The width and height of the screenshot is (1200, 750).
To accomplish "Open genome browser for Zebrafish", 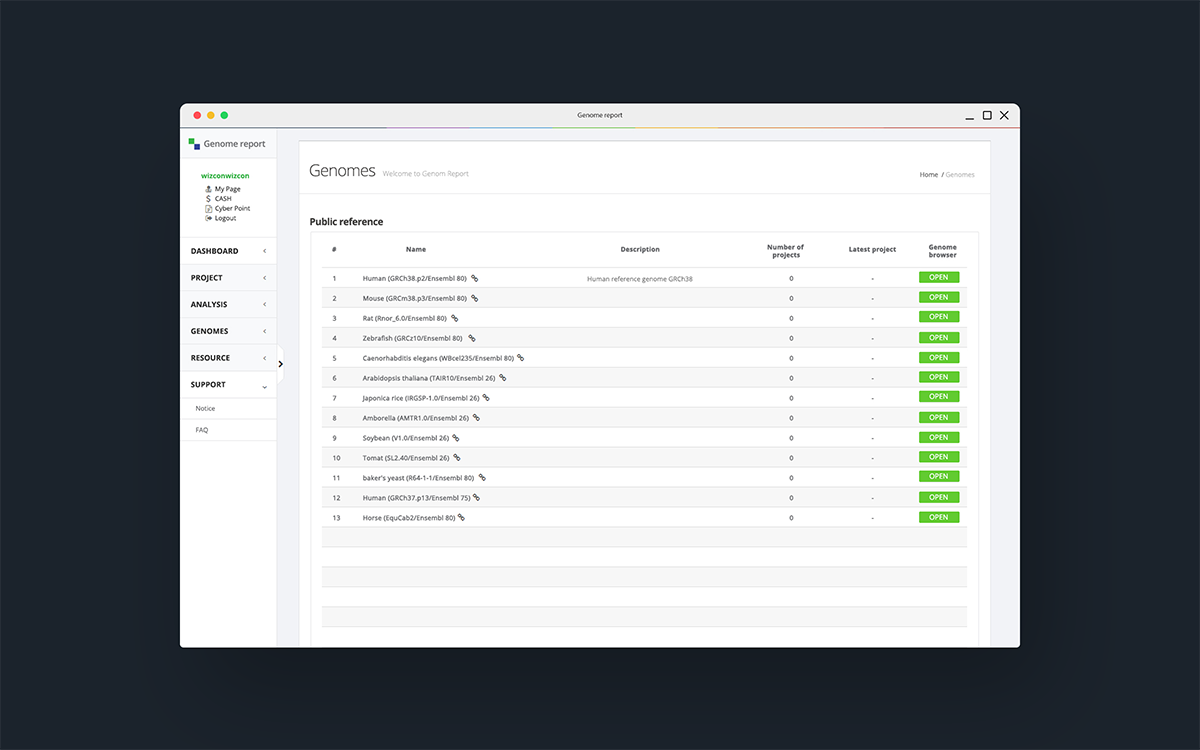I will tap(939, 337).
